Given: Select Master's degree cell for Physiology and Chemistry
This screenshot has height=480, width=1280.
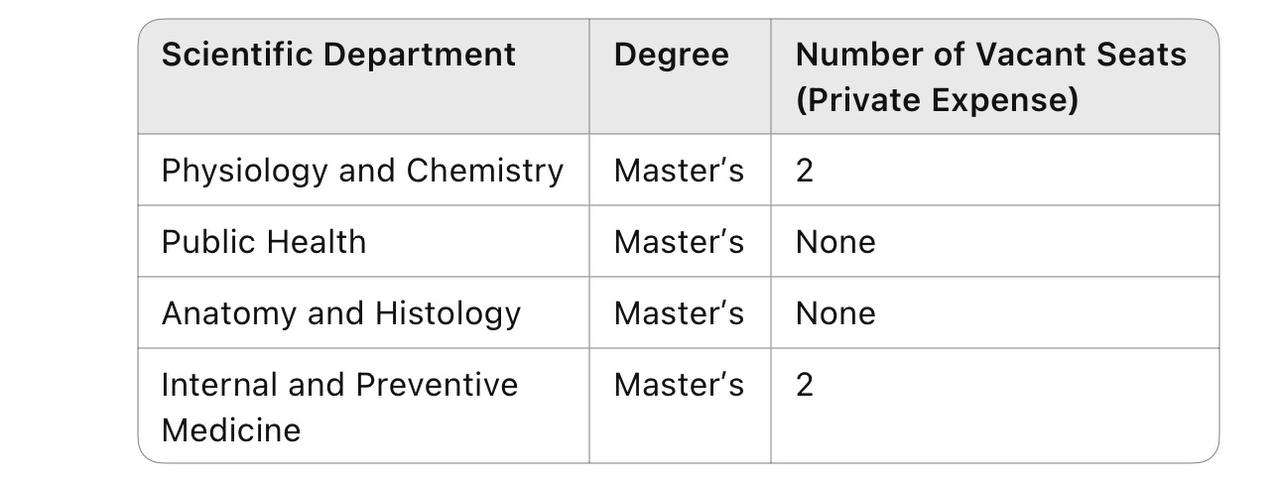Looking at the screenshot, I should (678, 171).
